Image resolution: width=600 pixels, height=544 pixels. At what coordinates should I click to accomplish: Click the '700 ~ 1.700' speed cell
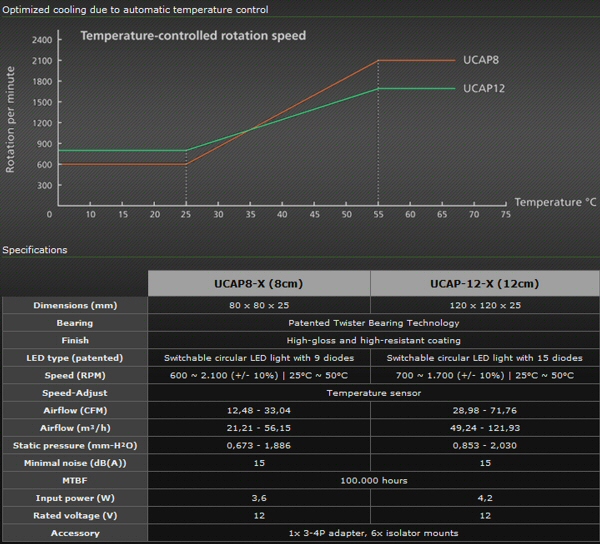(x=485, y=375)
